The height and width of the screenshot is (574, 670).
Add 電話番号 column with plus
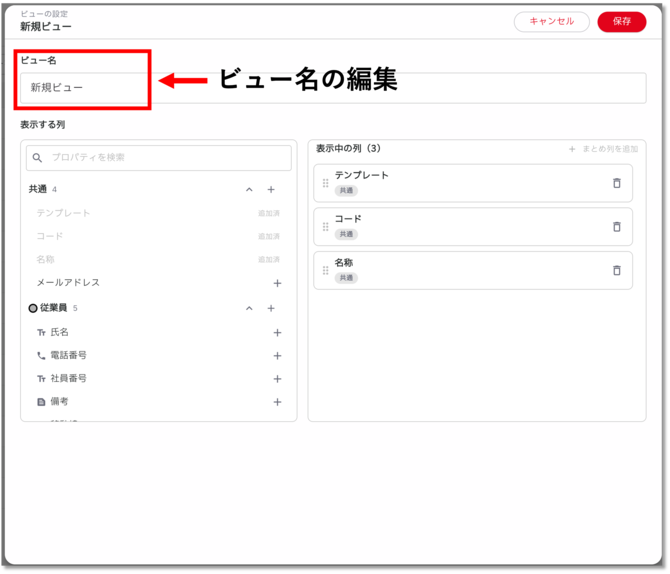pos(277,356)
